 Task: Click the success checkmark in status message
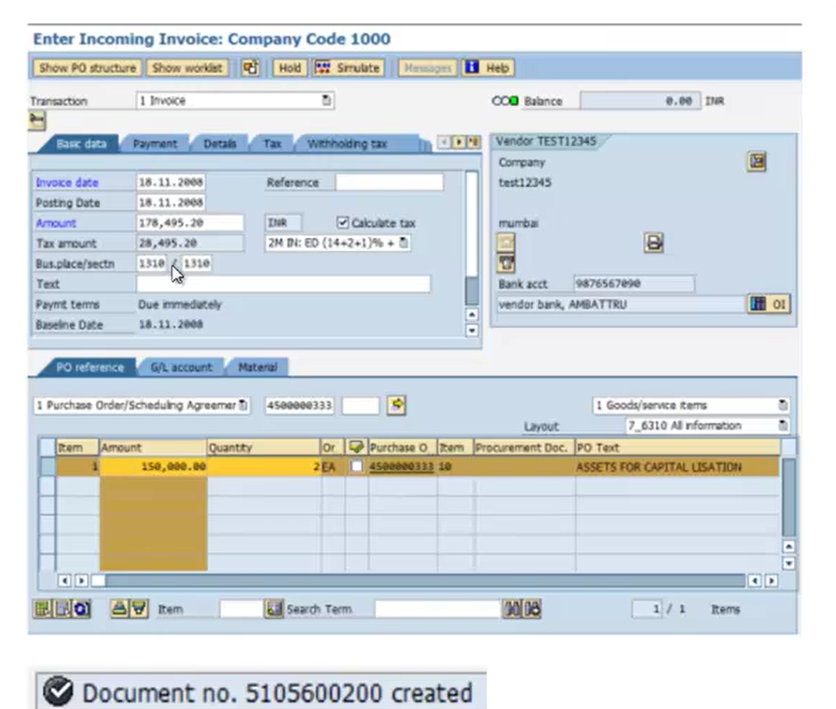coord(58,691)
